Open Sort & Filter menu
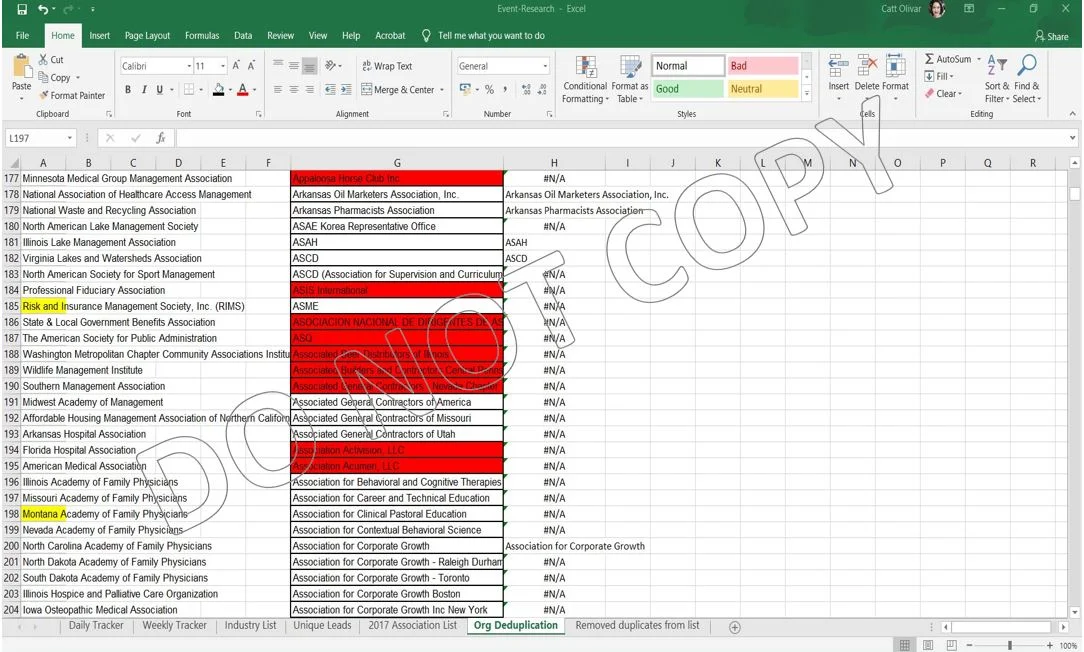1084x652 pixels. (997, 80)
